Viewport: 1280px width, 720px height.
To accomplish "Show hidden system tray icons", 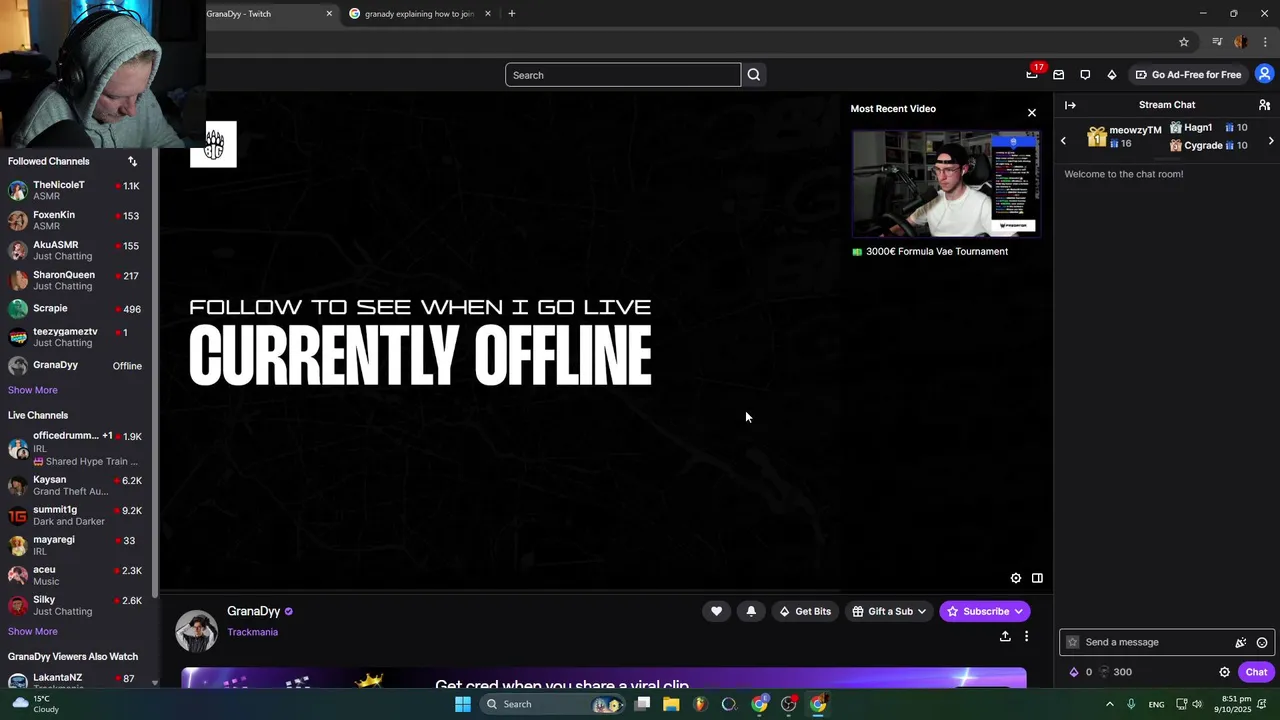I will [1109, 704].
